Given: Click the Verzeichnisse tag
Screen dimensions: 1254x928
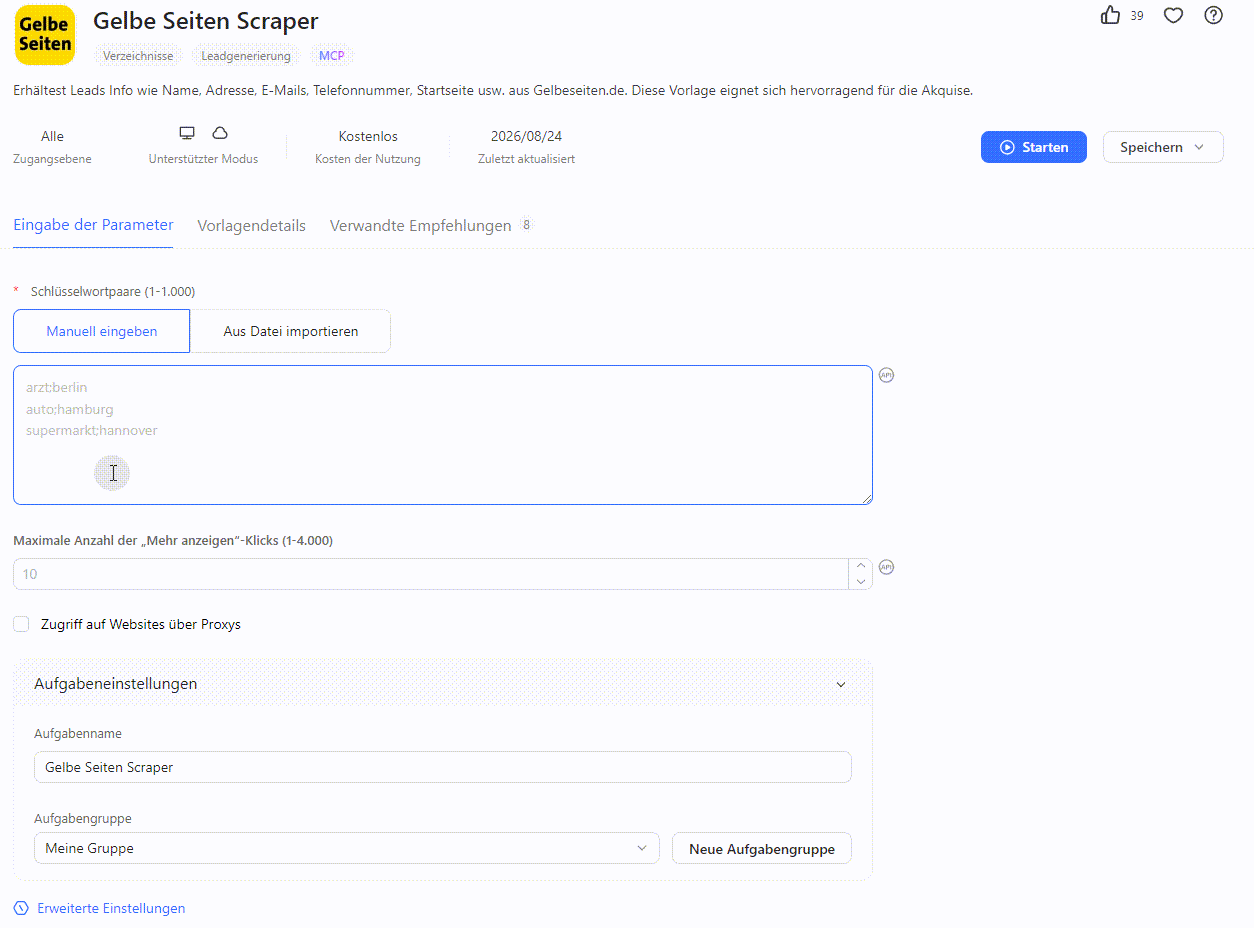Looking at the screenshot, I should pyautogui.click(x=138, y=56).
